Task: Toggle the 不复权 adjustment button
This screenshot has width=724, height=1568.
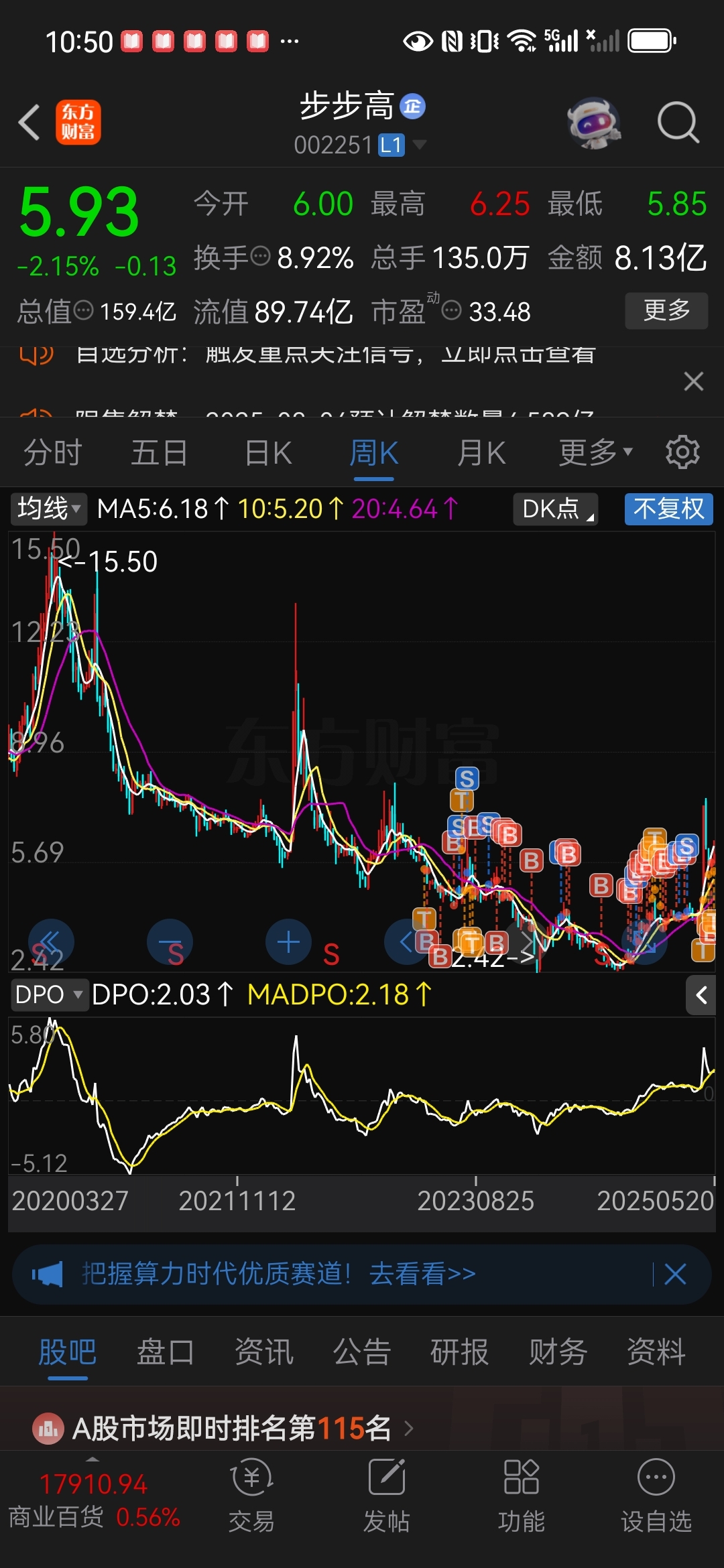Action: 668,509
